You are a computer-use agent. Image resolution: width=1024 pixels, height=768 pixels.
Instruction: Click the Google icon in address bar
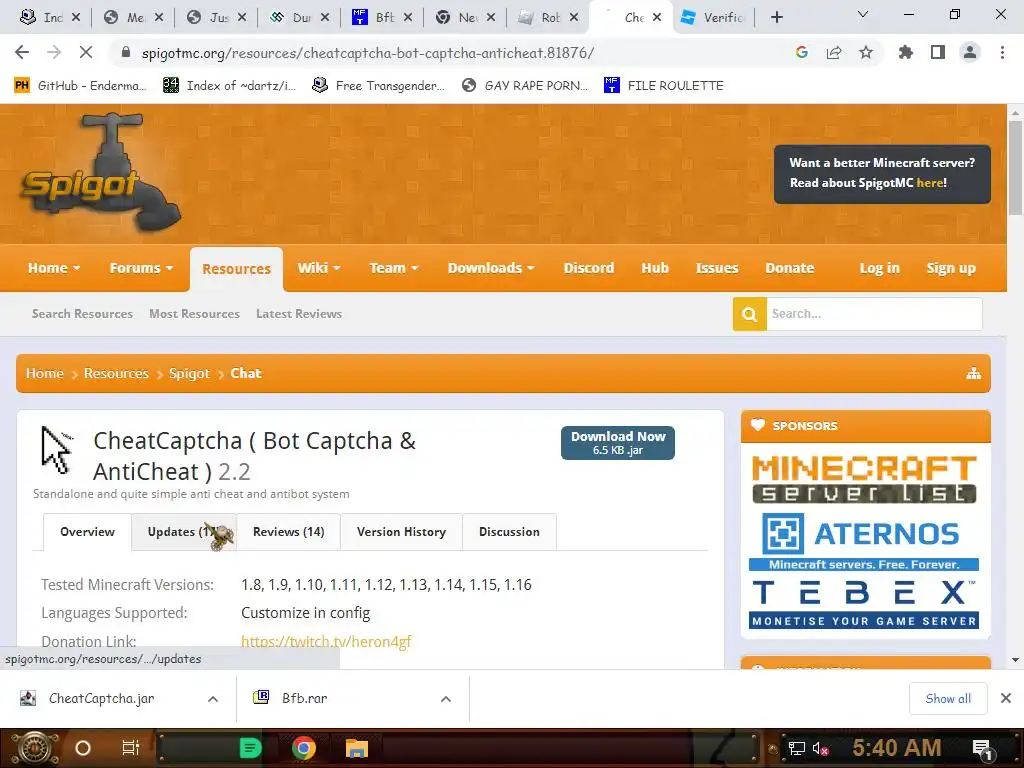[802, 52]
